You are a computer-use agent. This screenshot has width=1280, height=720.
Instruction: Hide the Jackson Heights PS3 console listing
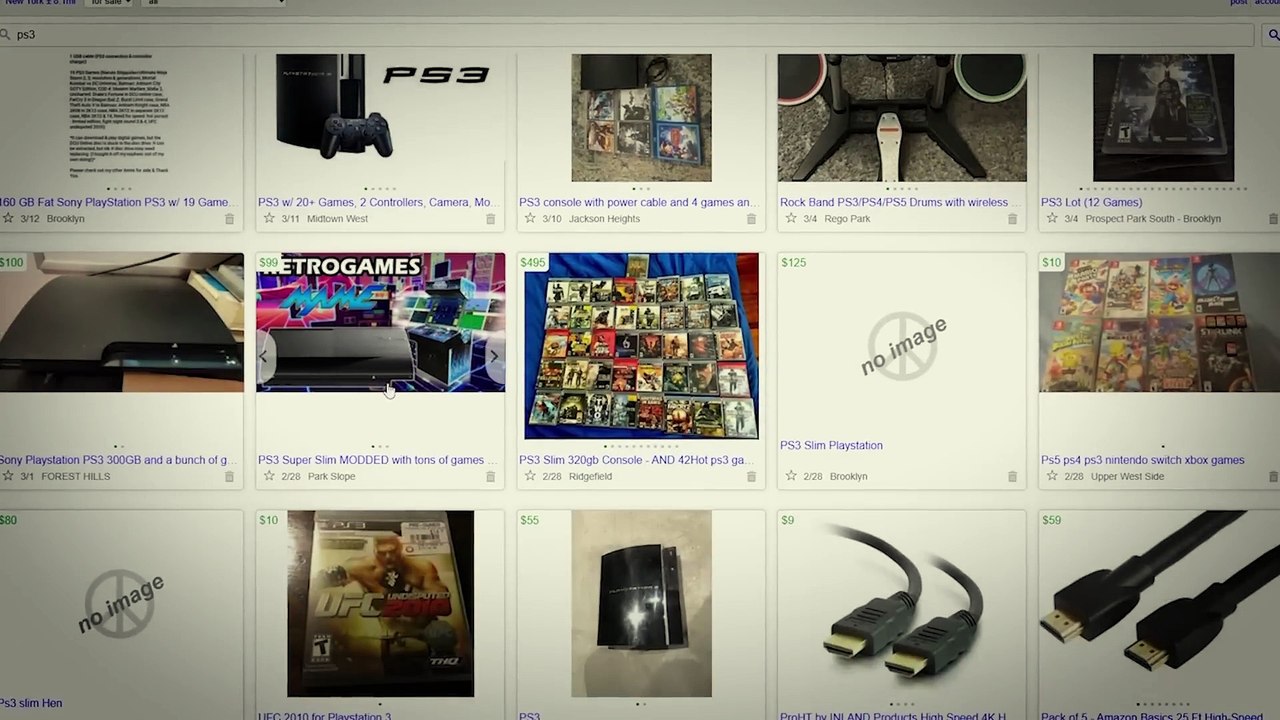click(x=751, y=219)
